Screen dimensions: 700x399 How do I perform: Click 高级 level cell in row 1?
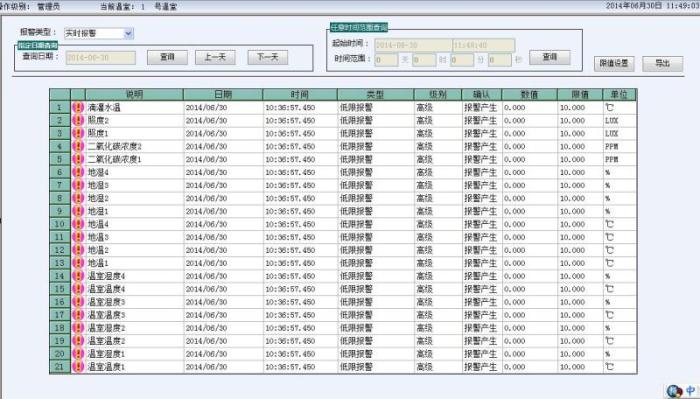[x=438, y=108]
